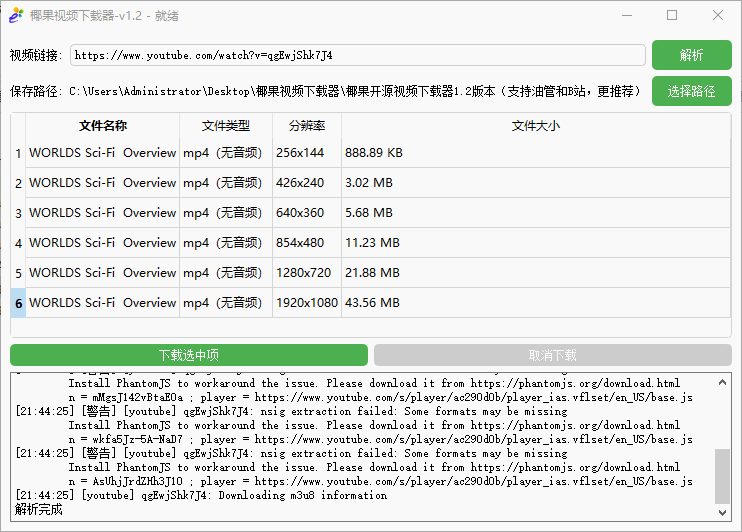The height and width of the screenshot is (532, 742).
Task: Maximize the downloader window
Action: click(x=672, y=15)
